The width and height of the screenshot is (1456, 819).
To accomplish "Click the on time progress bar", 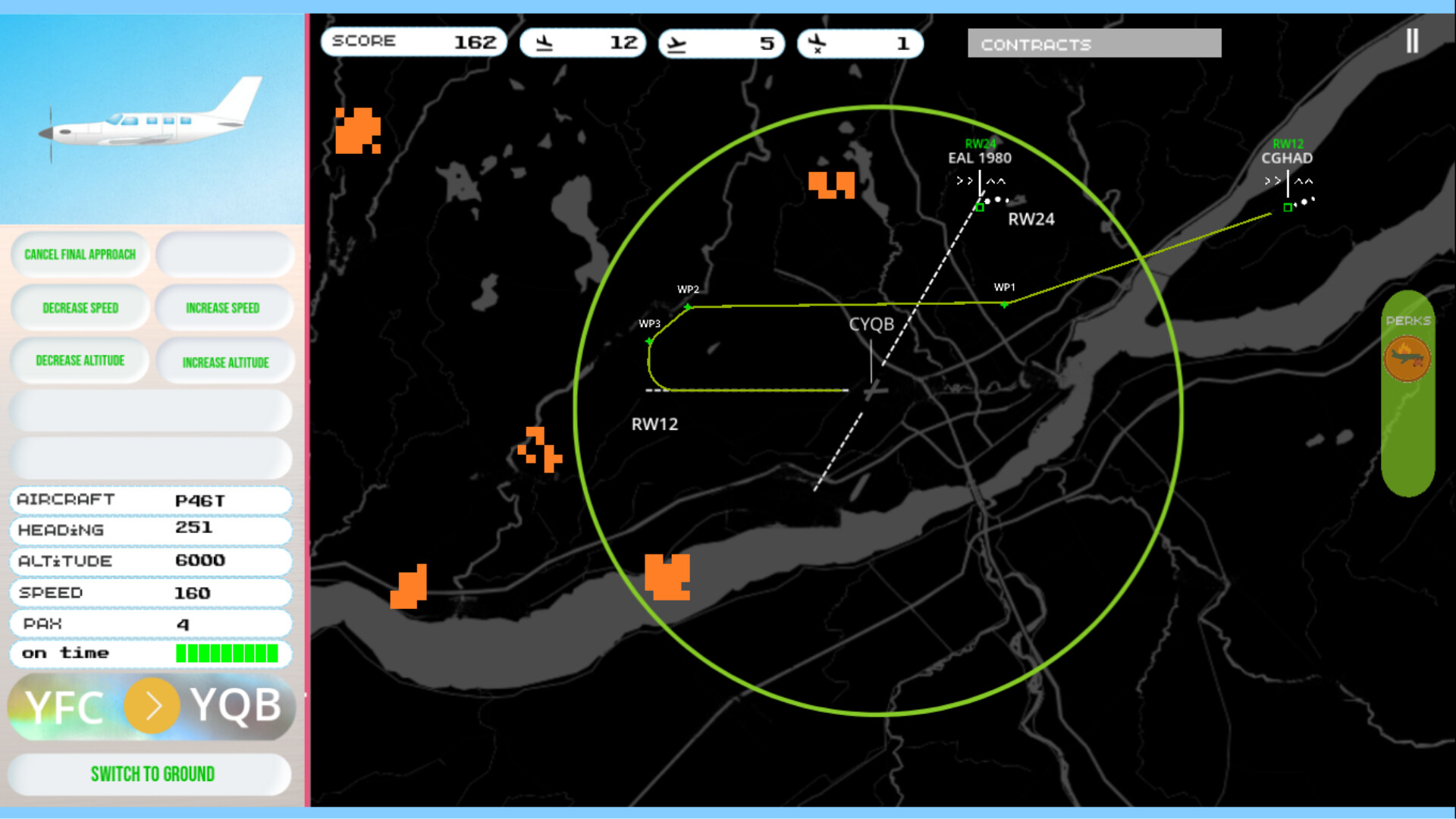I will point(226,653).
